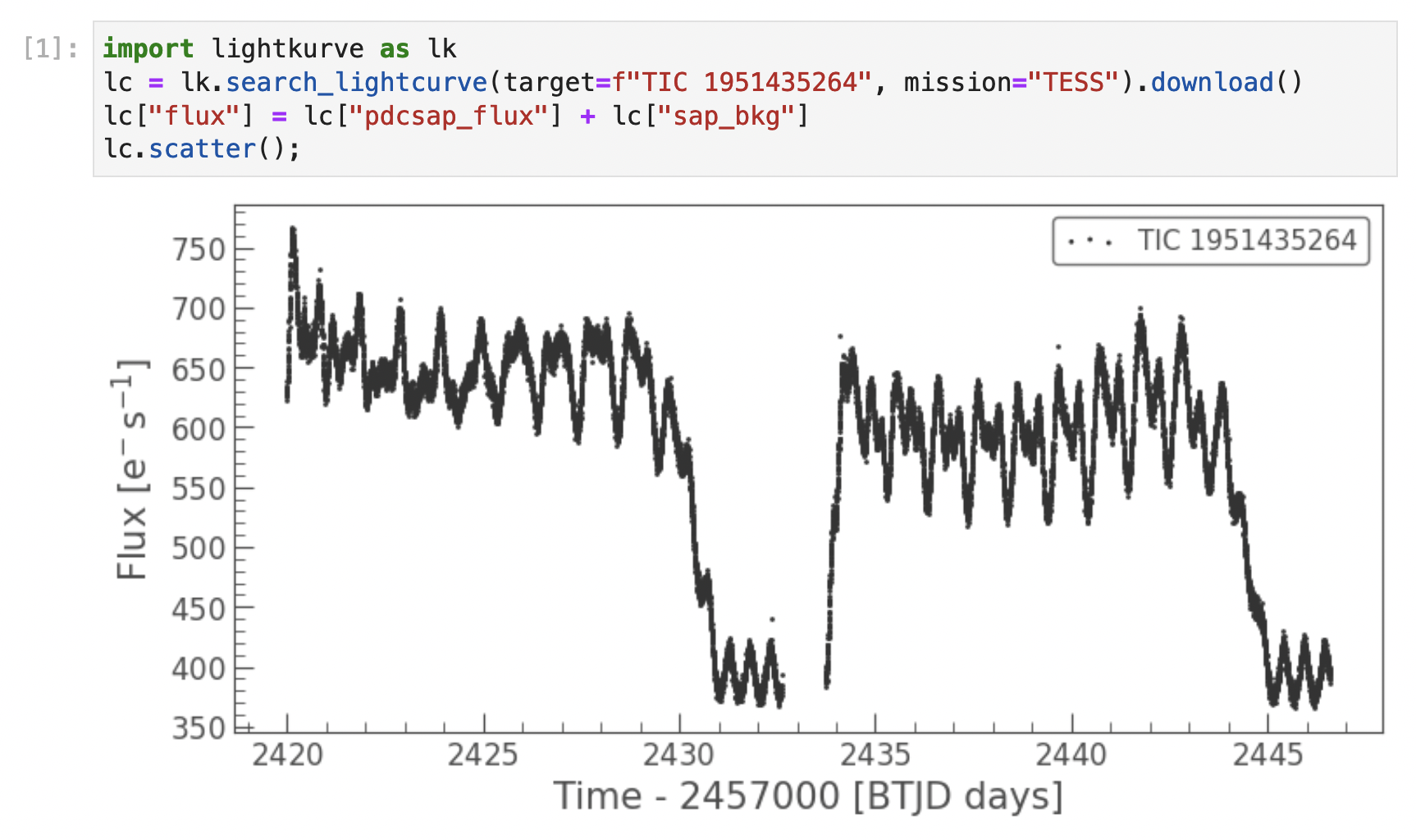Click the legend's three-dot marker sample
The image size is (1416, 840).
click(x=1089, y=242)
